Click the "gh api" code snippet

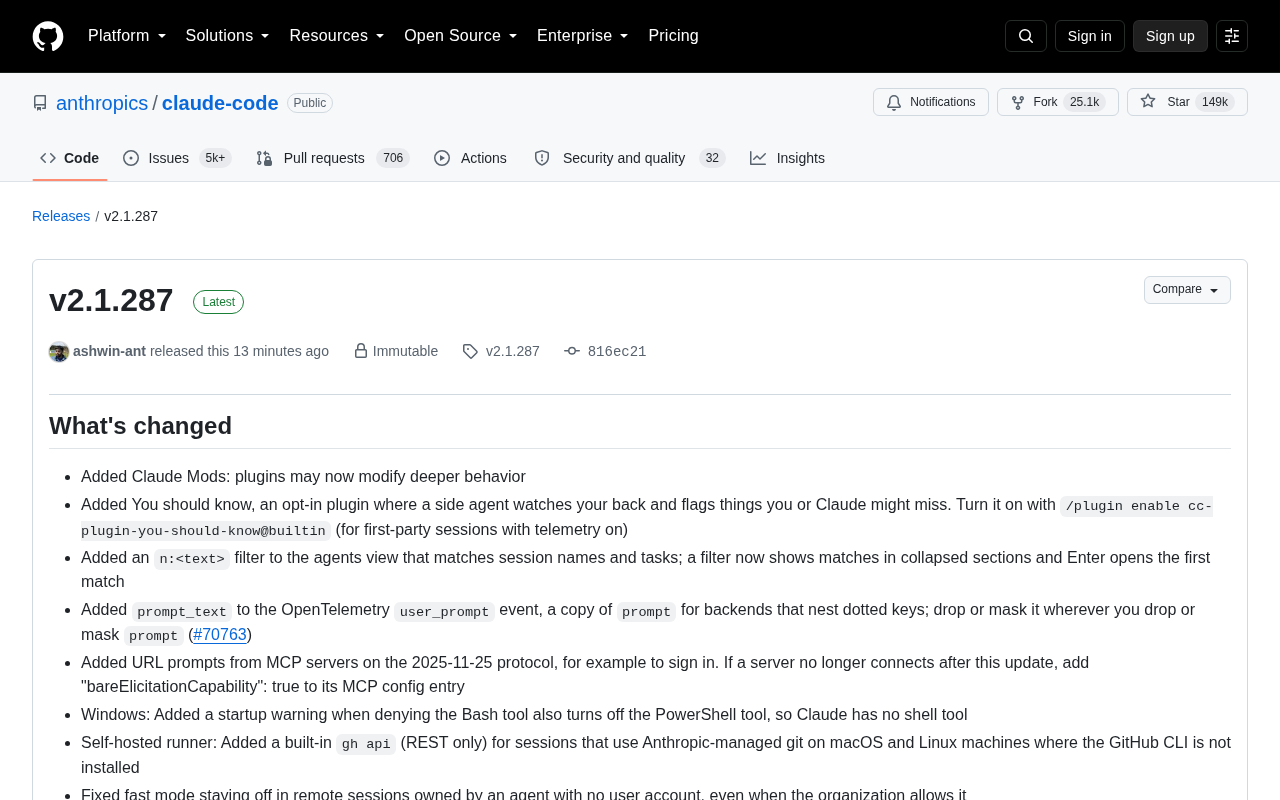tap(366, 744)
